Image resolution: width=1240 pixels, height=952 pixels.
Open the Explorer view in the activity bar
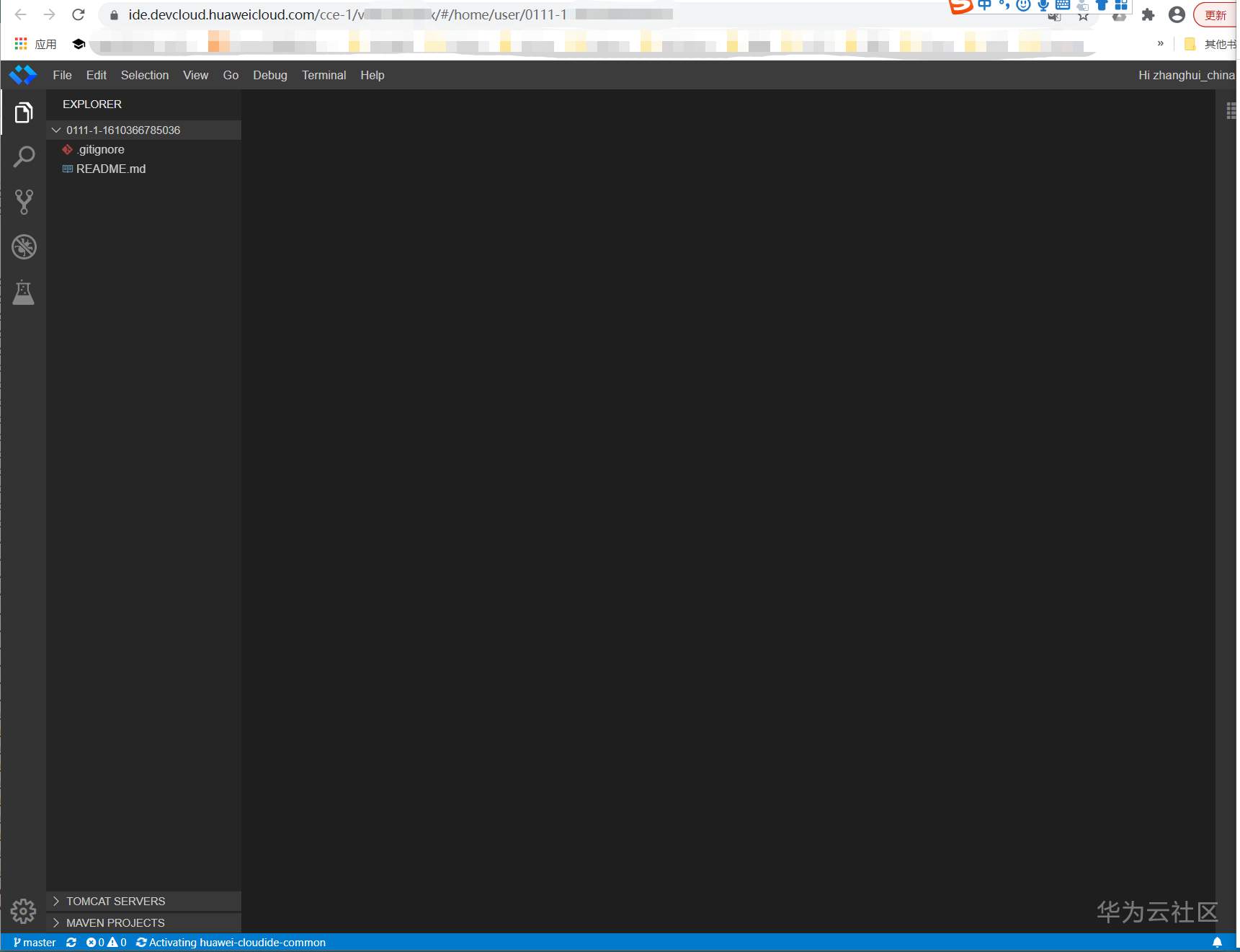pos(24,112)
